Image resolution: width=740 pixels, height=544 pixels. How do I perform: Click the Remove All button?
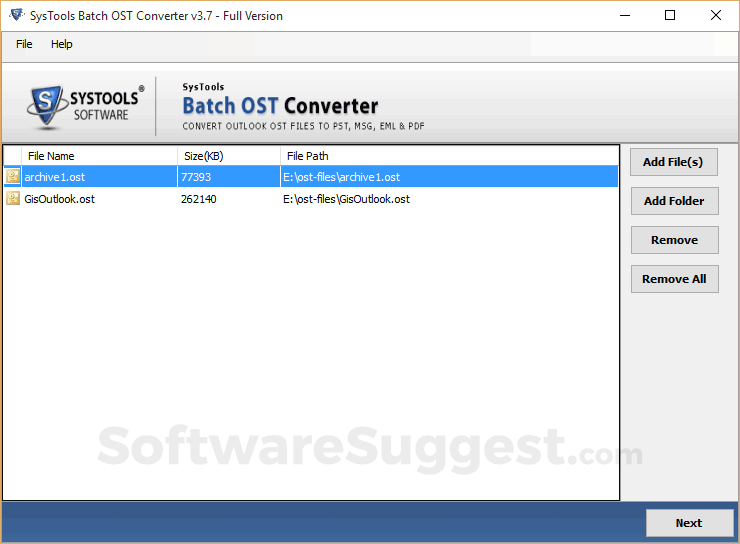(674, 279)
